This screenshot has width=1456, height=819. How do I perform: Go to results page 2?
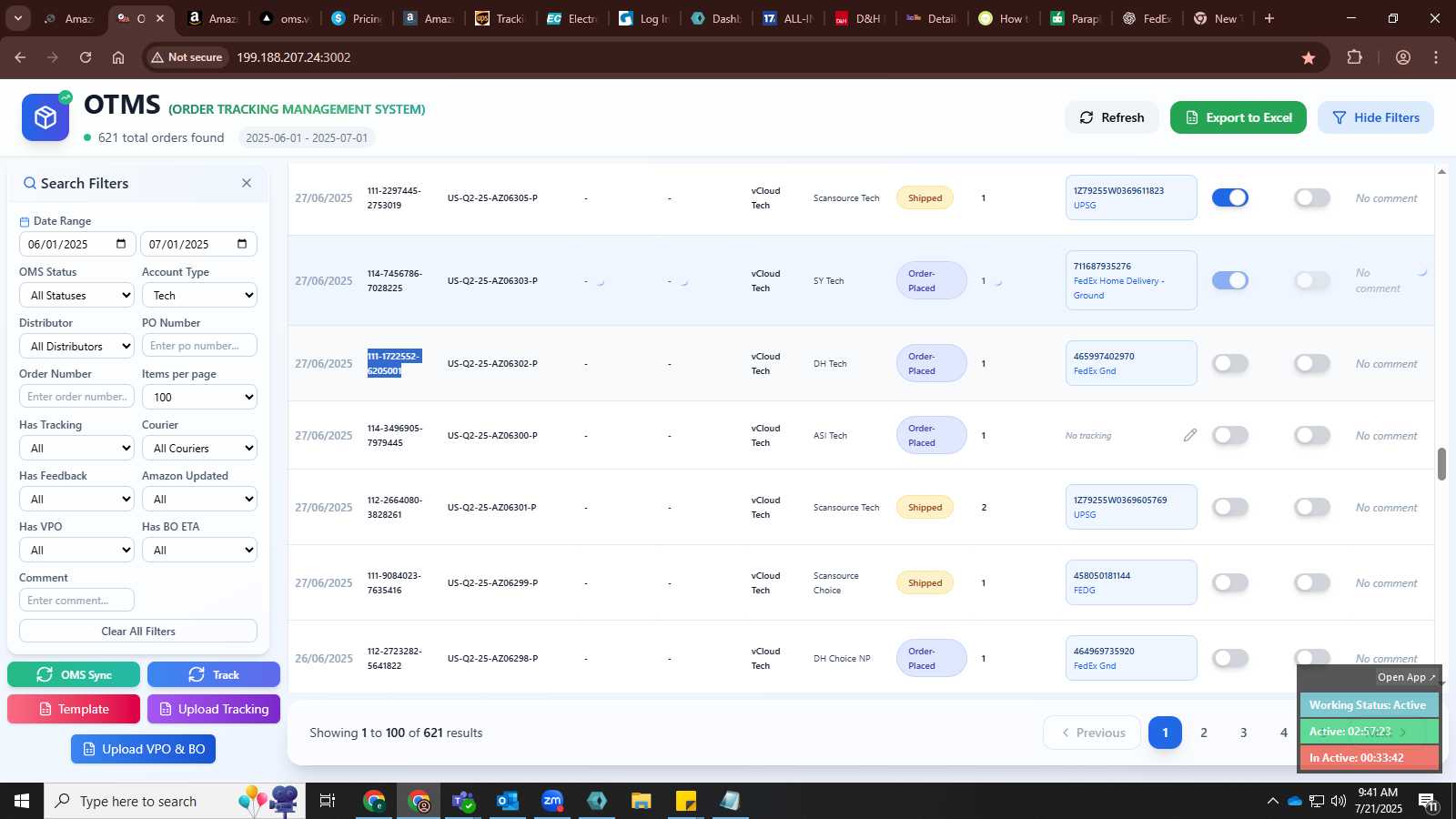(1204, 733)
